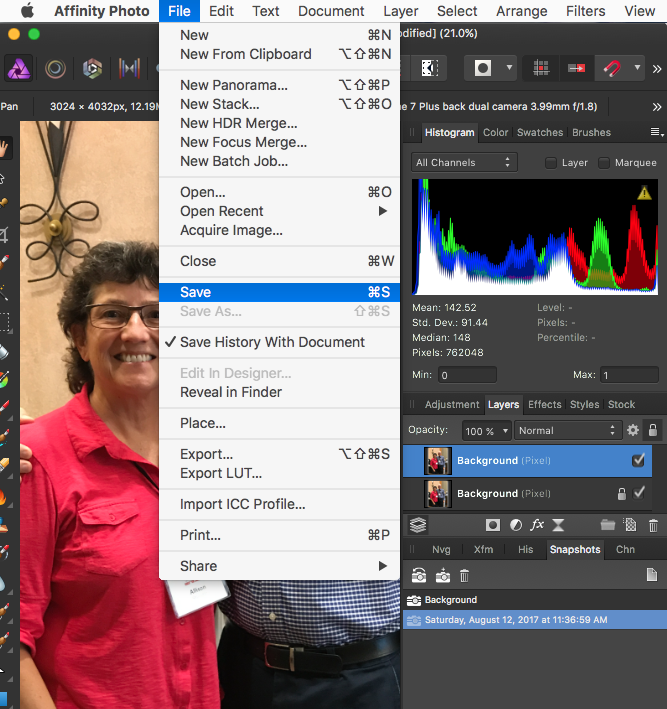
Task: Open the Opacity 100% dropdown
Action: click(x=487, y=431)
